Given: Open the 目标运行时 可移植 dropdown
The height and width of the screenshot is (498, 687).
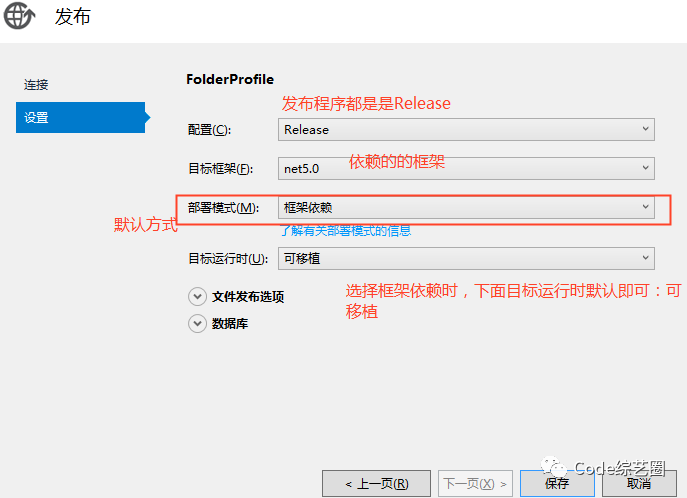Looking at the screenshot, I should 466,258.
